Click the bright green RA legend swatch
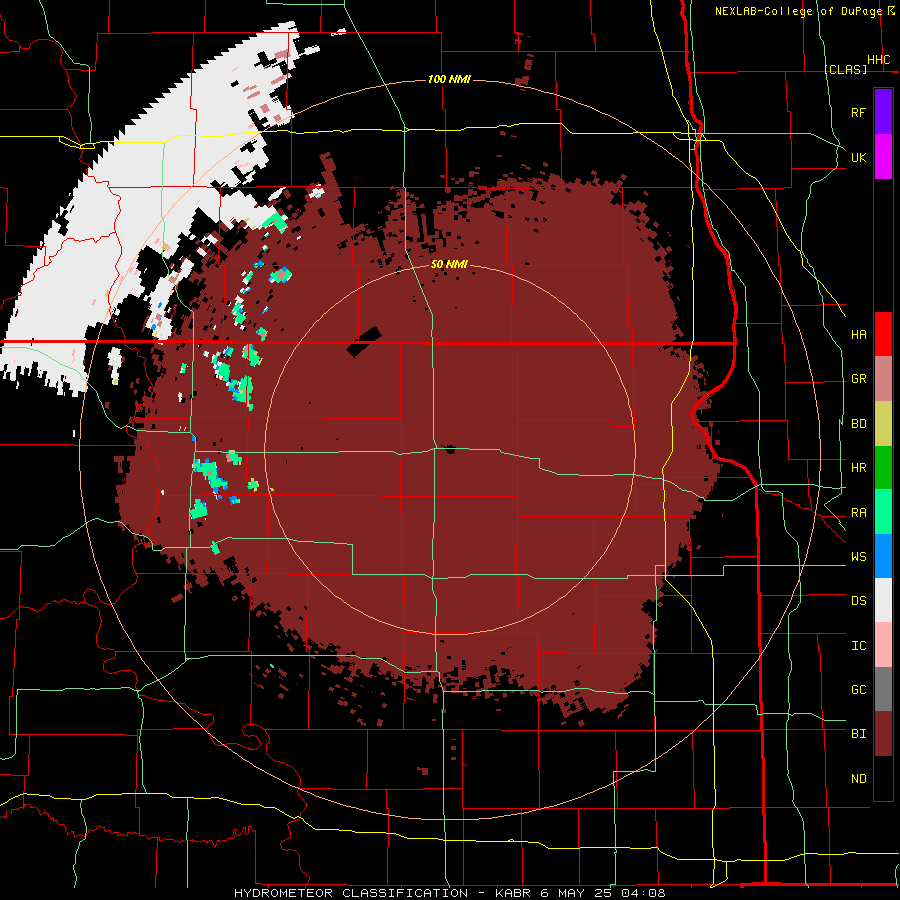The image size is (900, 900). (x=883, y=512)
